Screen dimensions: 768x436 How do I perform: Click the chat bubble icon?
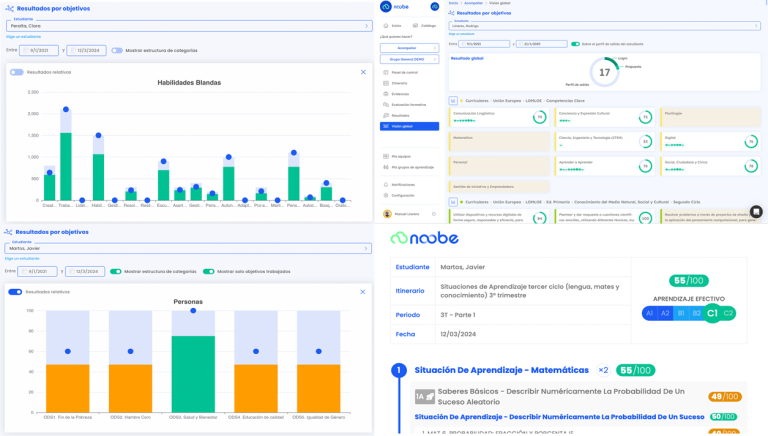[x=756, y=211]
